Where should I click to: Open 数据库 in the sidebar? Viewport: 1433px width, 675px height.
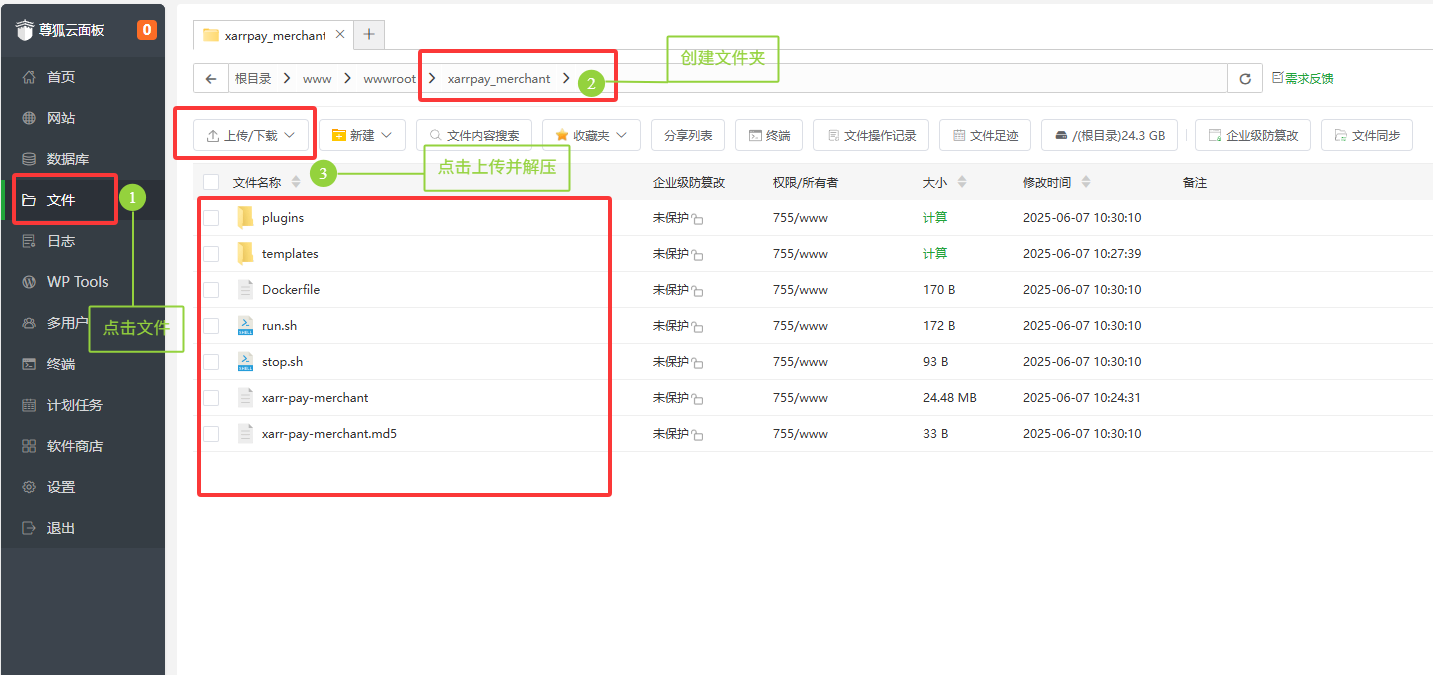click(68, 159)
